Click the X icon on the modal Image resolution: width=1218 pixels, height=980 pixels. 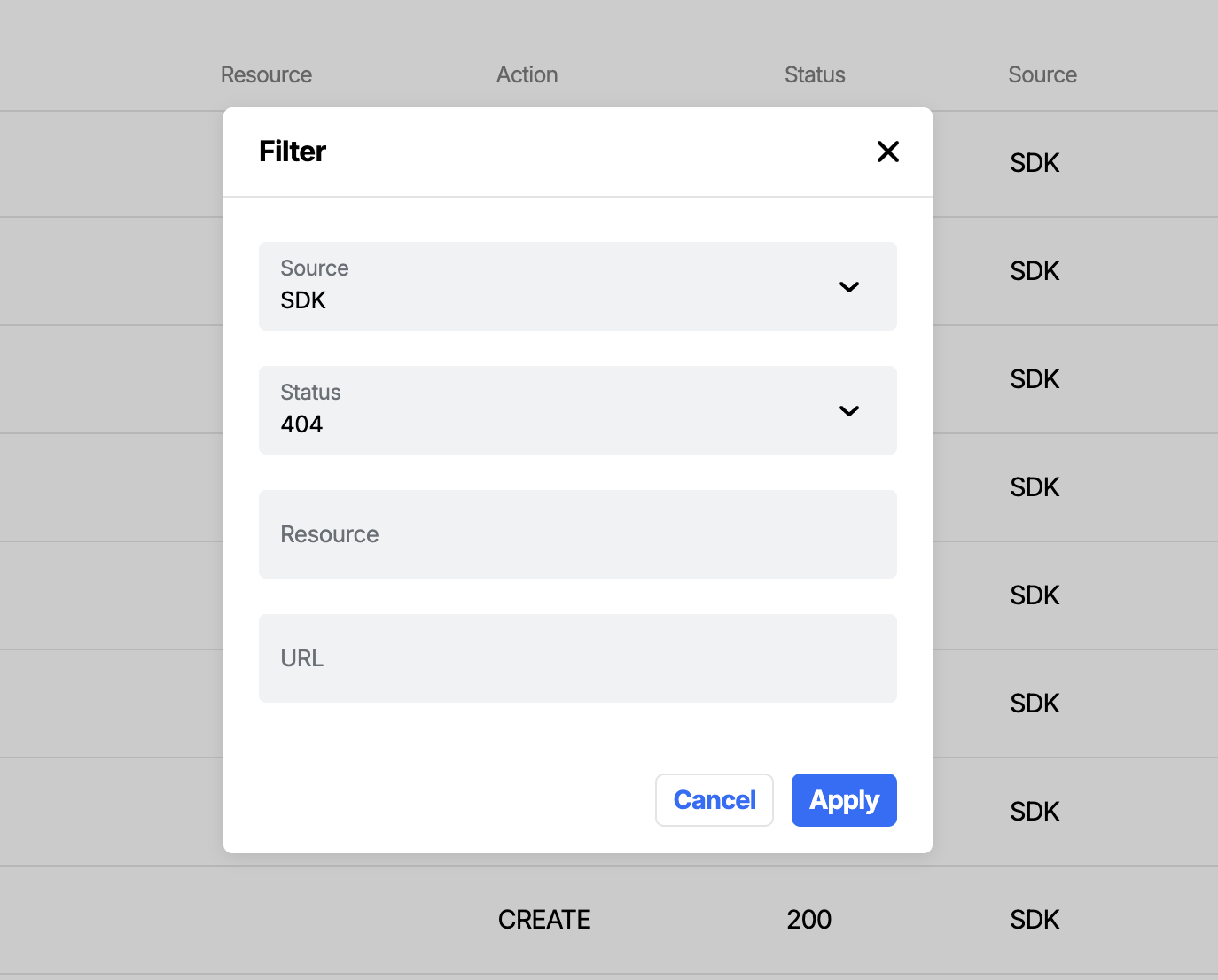pos(888,152)
